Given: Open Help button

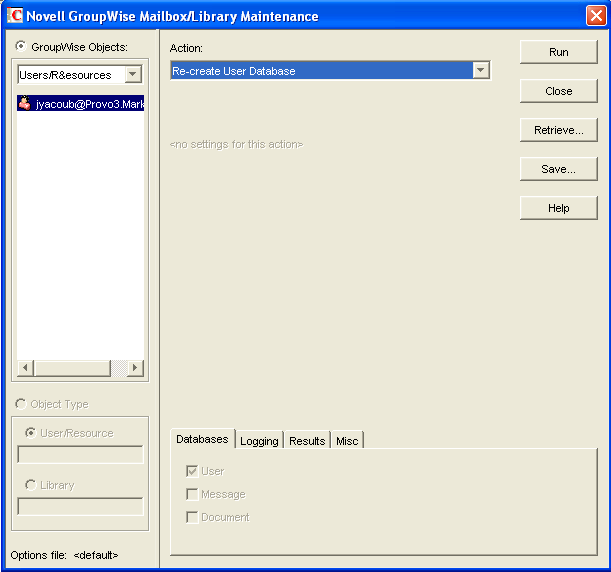Looking at the screenshot, I should pyautogui.click(x=558, y=208).
